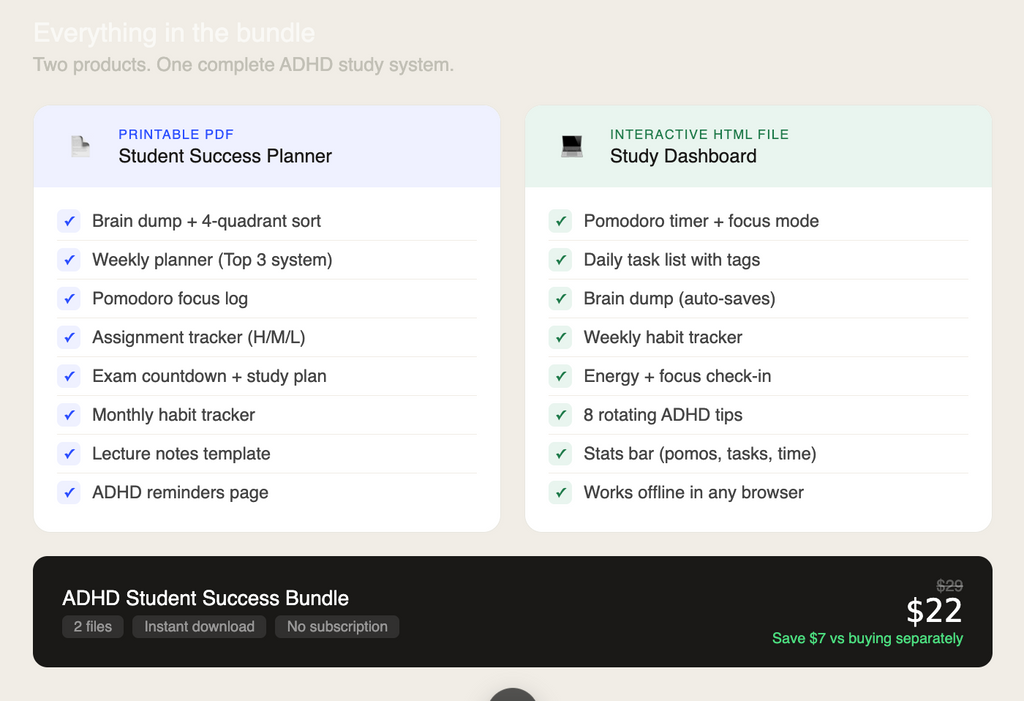Click Brain dump (auto-saves) text

680,299
